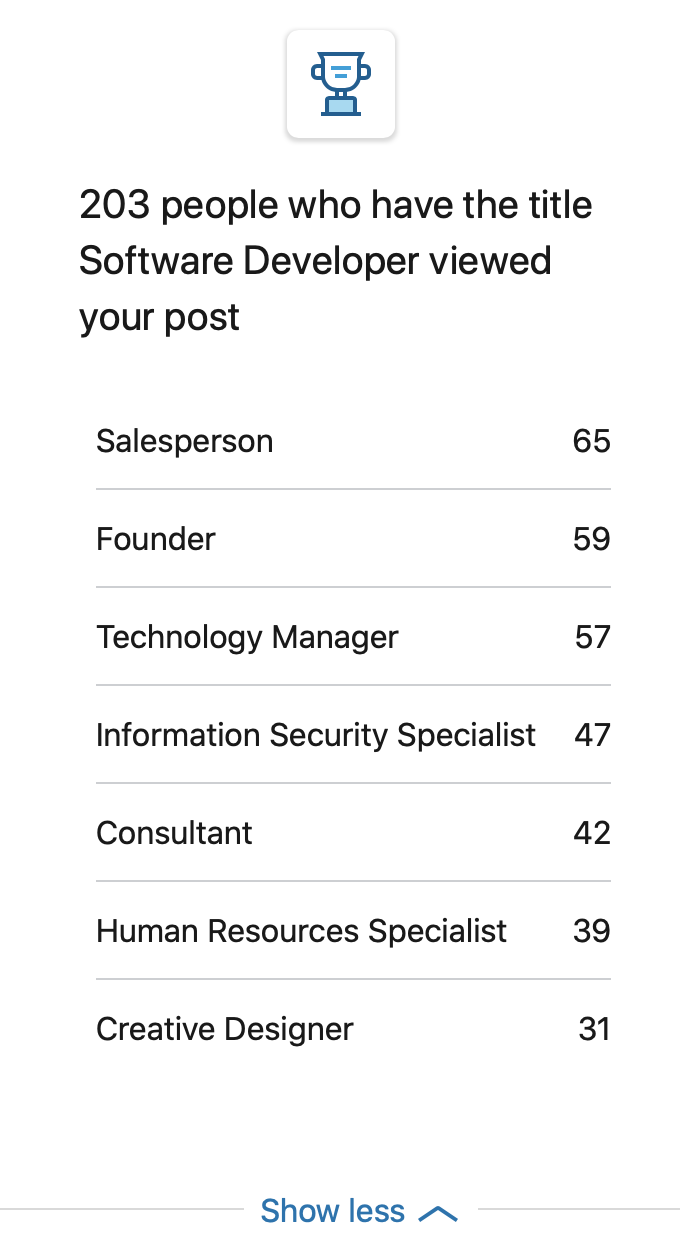The image size is (680, 1246).
Task: Select the Consultant row label
Action: [x=174, y=833]
